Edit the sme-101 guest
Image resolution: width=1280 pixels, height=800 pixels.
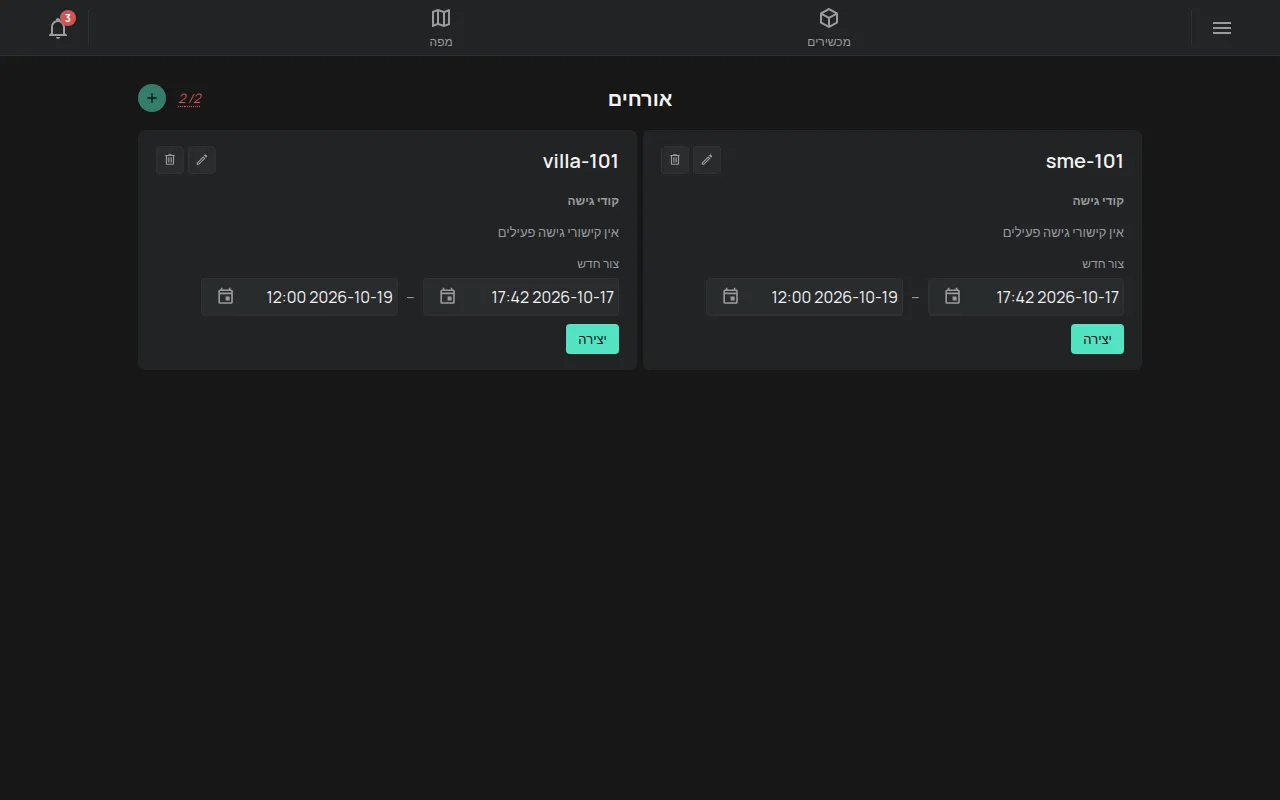pyautogui.click(x=707, y=160)
